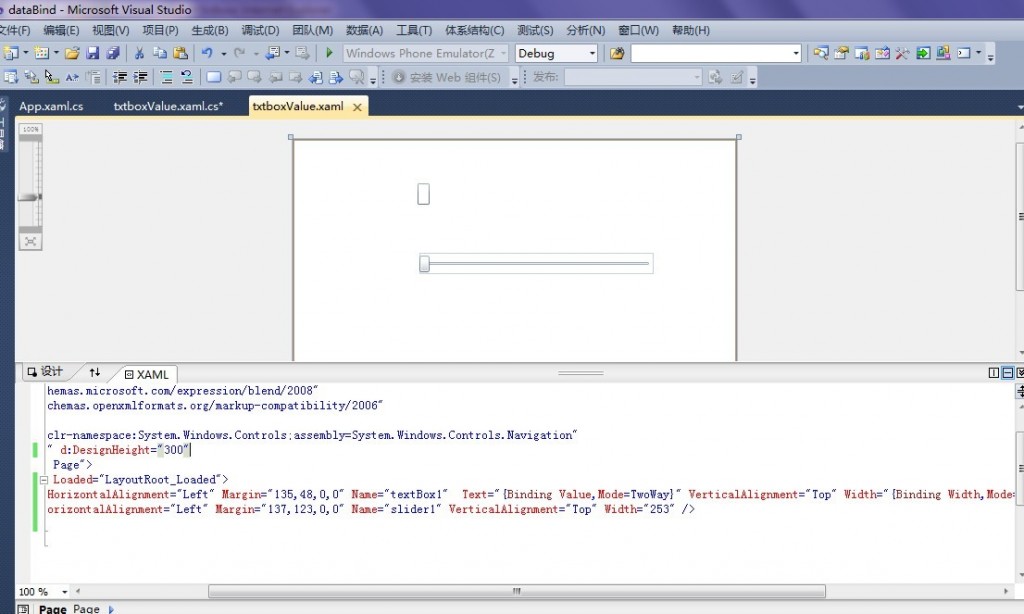Screen dimensions: 1024x614
Task: Click the Cut scissors icon
Action: [x=140, y=53]
